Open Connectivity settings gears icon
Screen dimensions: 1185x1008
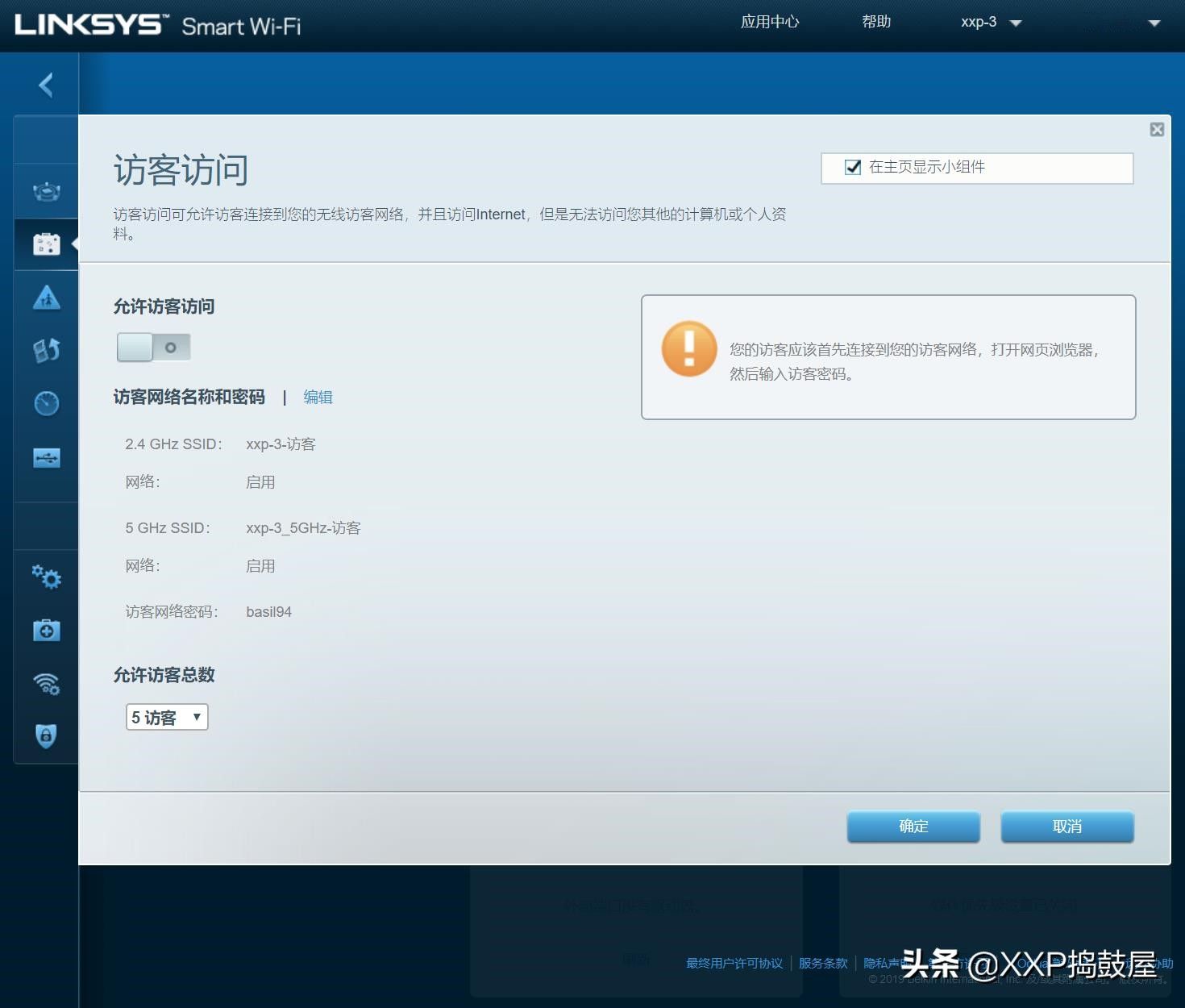[47, 577]
